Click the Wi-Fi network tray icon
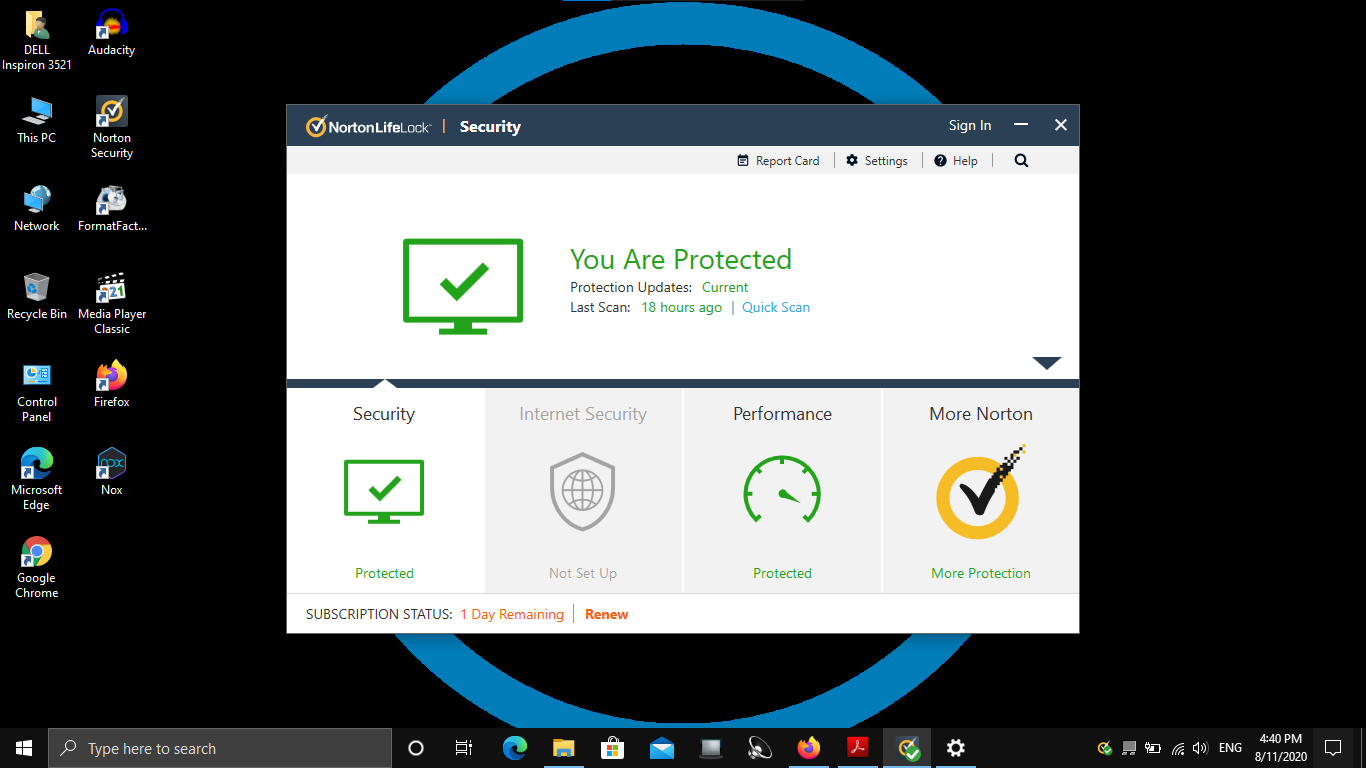Image resolution: width=1366 pixels, height=768 pixels. (x=1177, y=748)
